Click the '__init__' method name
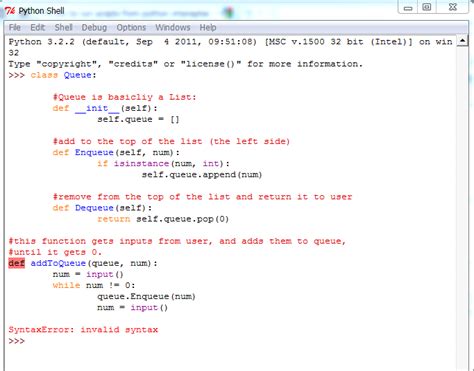The width and height of the screenshot is (474, 371). [97, 108]
